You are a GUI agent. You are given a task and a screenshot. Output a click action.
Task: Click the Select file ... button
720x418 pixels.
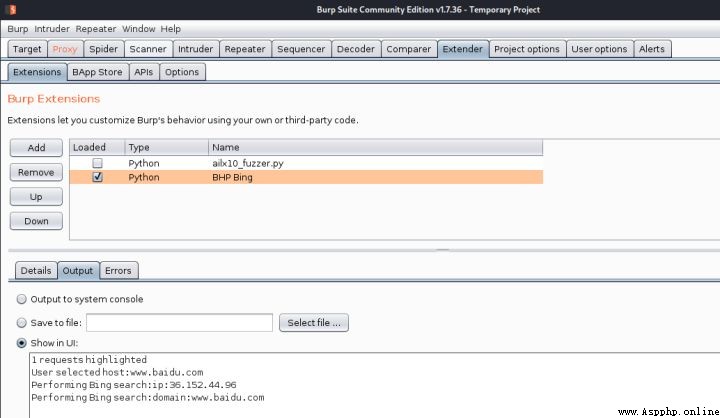pos(314,322)
